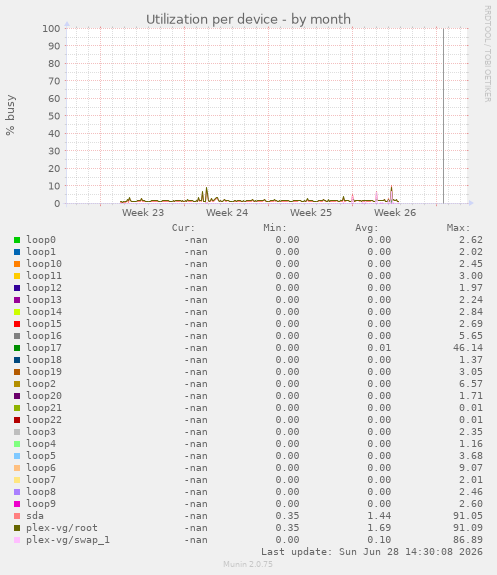Click the loop0 green color swatch

pyautogui.click(x=17, y=240)
